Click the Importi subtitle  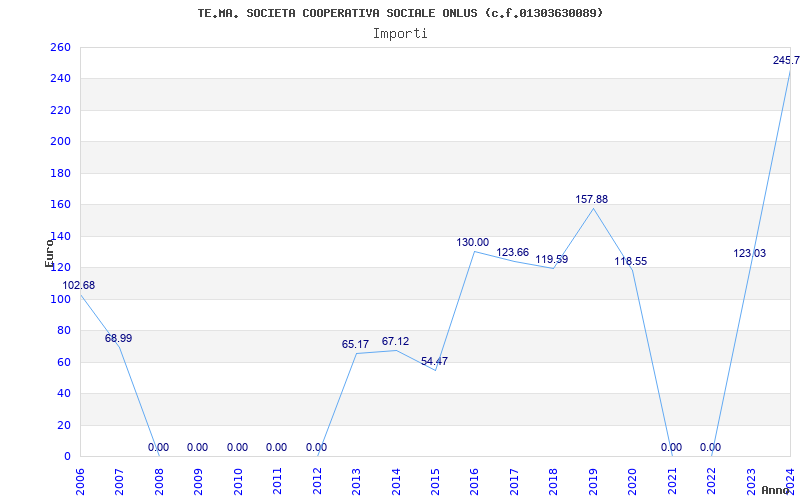400,33
